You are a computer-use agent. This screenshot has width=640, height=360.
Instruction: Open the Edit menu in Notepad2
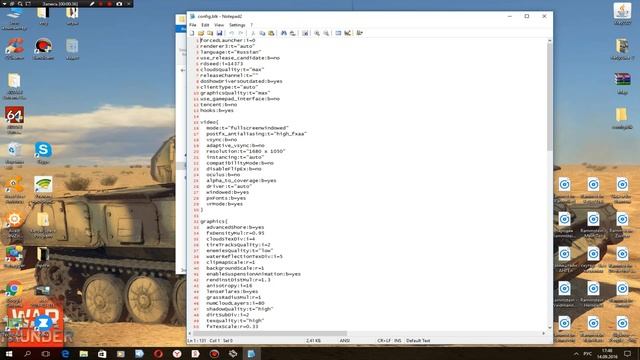coord(205,25)
